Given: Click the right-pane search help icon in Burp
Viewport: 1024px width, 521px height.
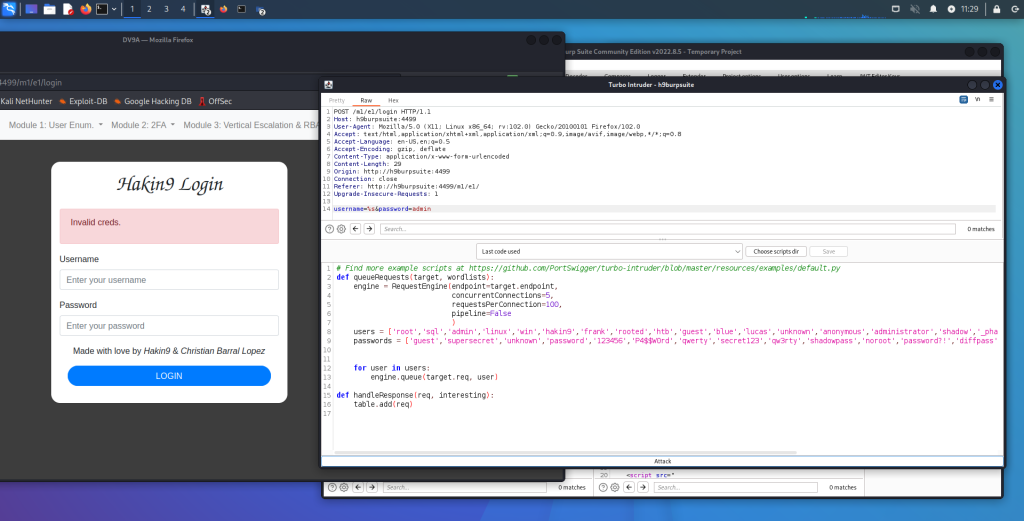Looking at the screenshot, I should click(603, 487).
